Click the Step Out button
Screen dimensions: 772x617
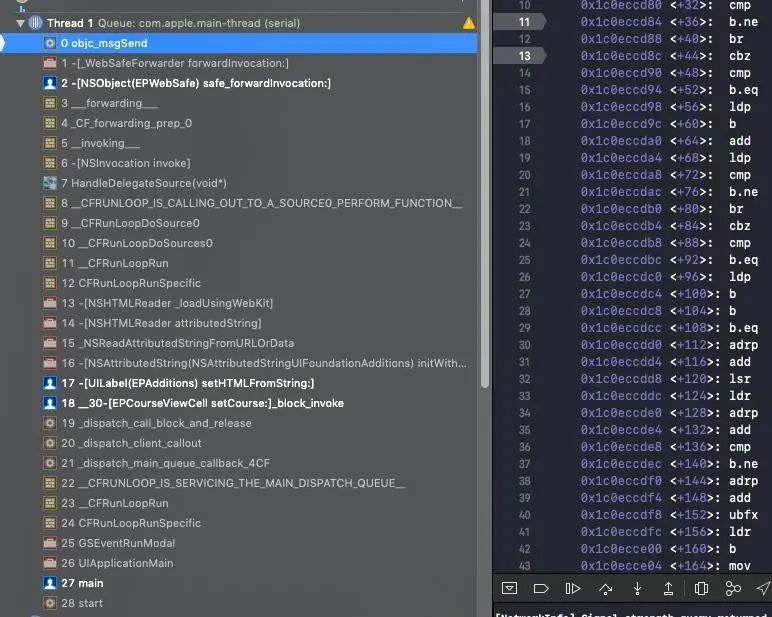click(x=669, y=588)
